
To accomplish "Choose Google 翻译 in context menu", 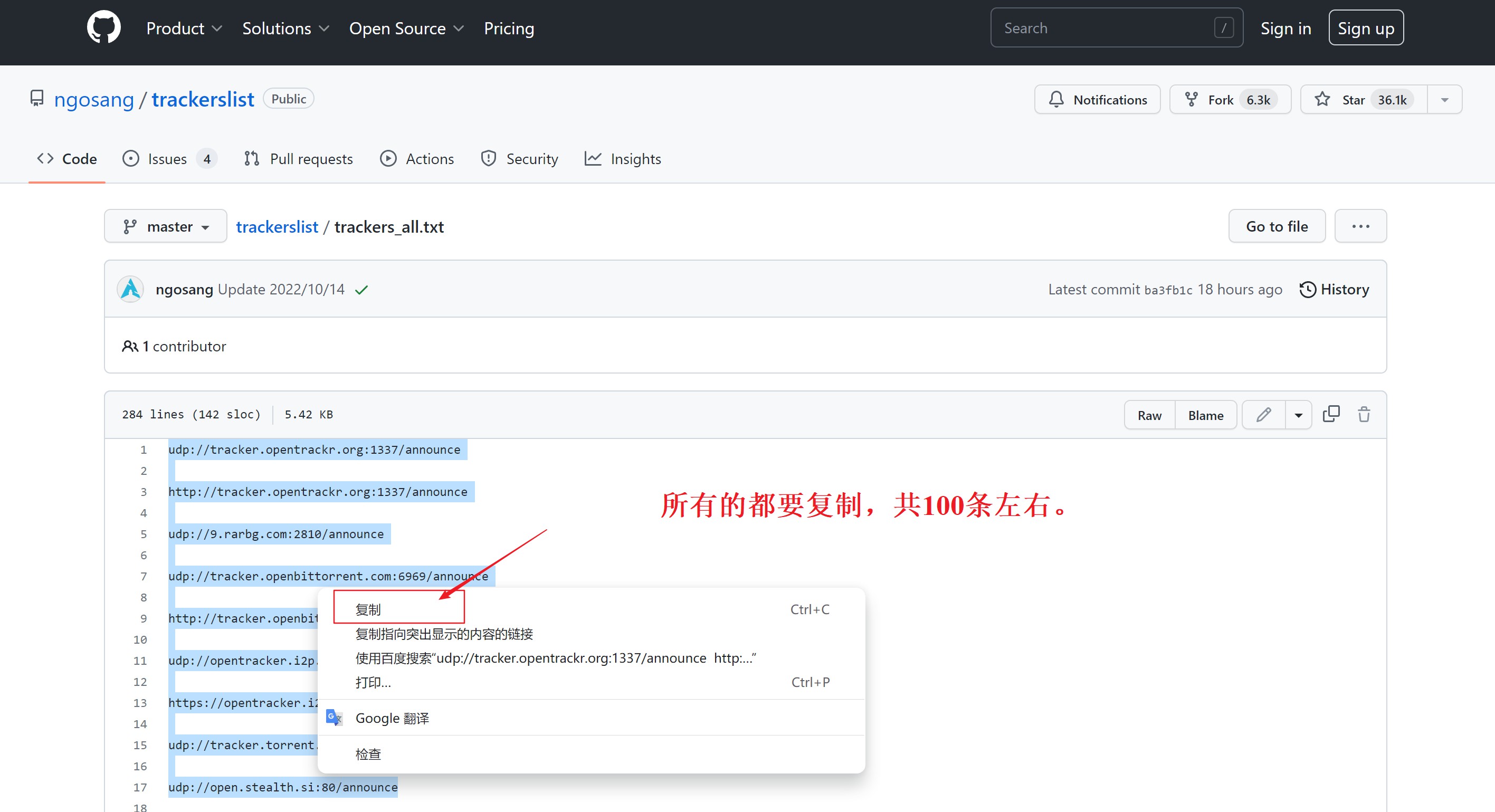I will (x=592, y=719).
